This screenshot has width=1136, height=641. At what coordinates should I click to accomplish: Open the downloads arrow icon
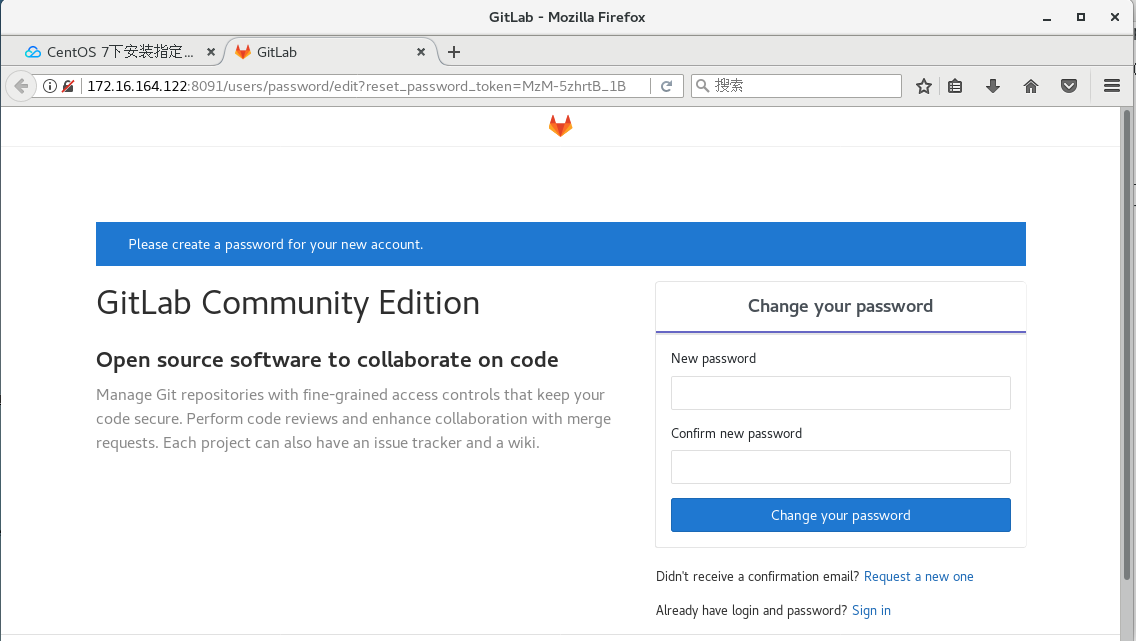[993, 86]
